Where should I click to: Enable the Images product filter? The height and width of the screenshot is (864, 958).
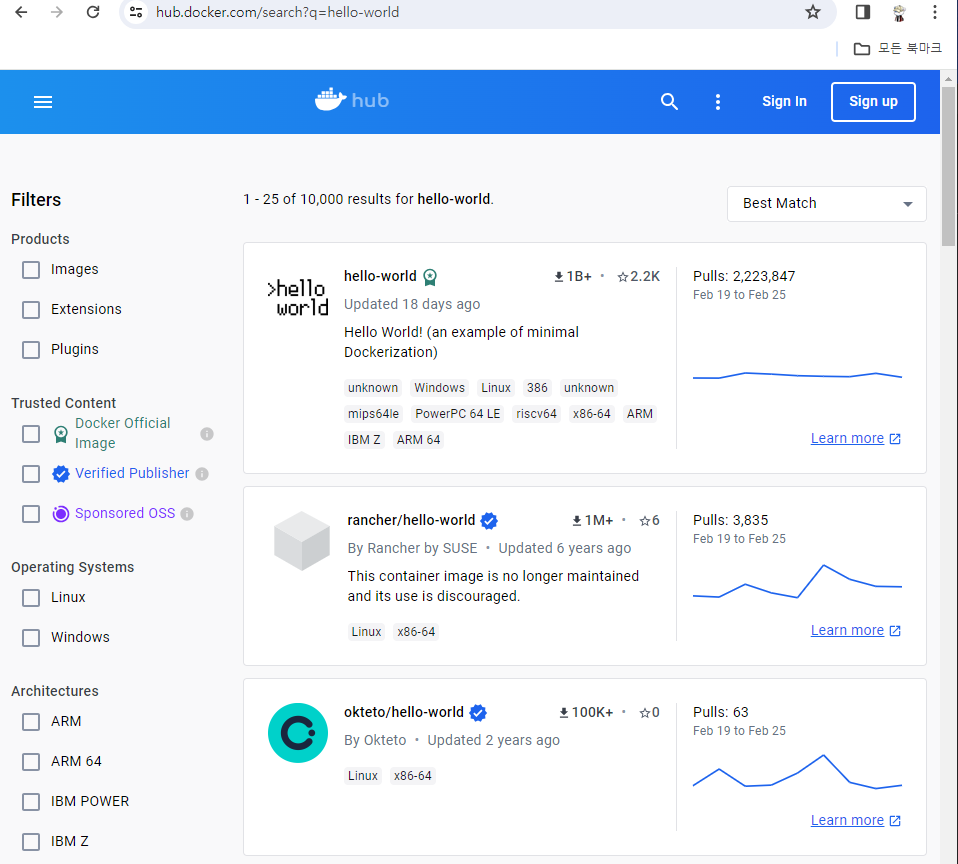pyautogui.click(x=31, y=270)
